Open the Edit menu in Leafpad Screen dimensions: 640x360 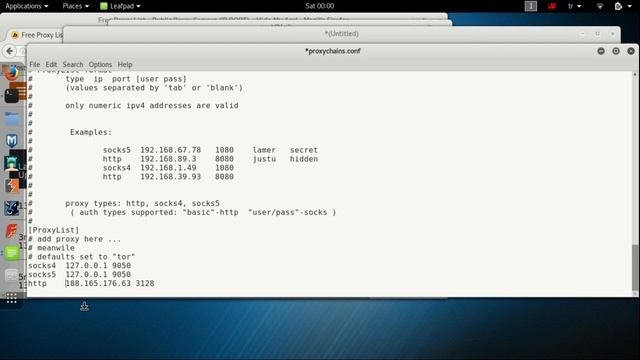(x=51, y=64)
